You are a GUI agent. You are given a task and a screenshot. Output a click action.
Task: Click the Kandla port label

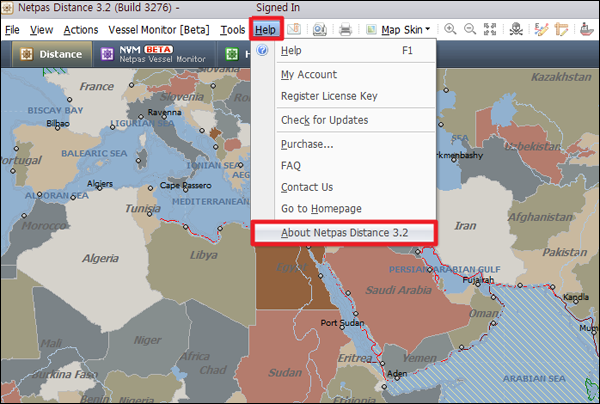(576, 297)
